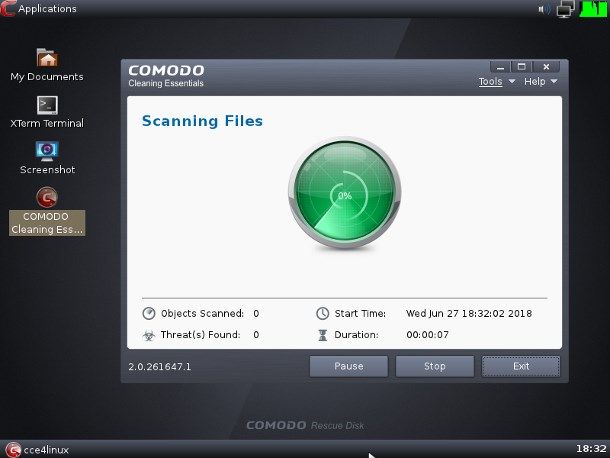
Task: Close the Comodo window with X
Action: click(546, 67)
